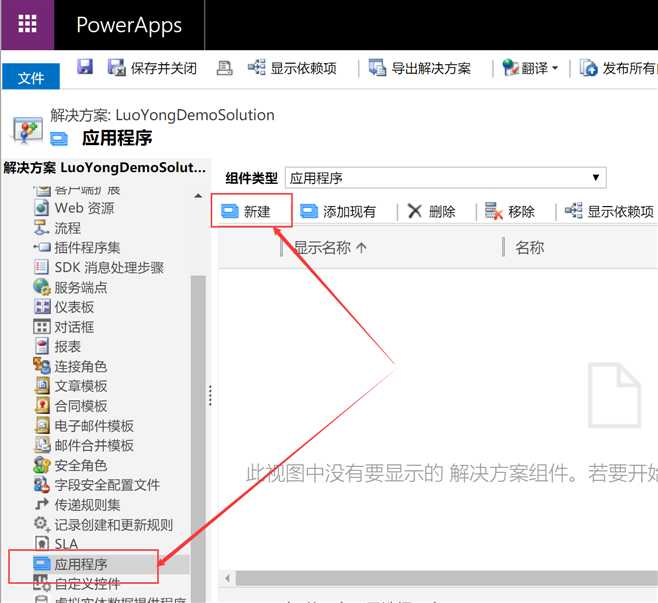The image size is (658, 603).
Task: Click 移除 button
Action: pos(510,211)
